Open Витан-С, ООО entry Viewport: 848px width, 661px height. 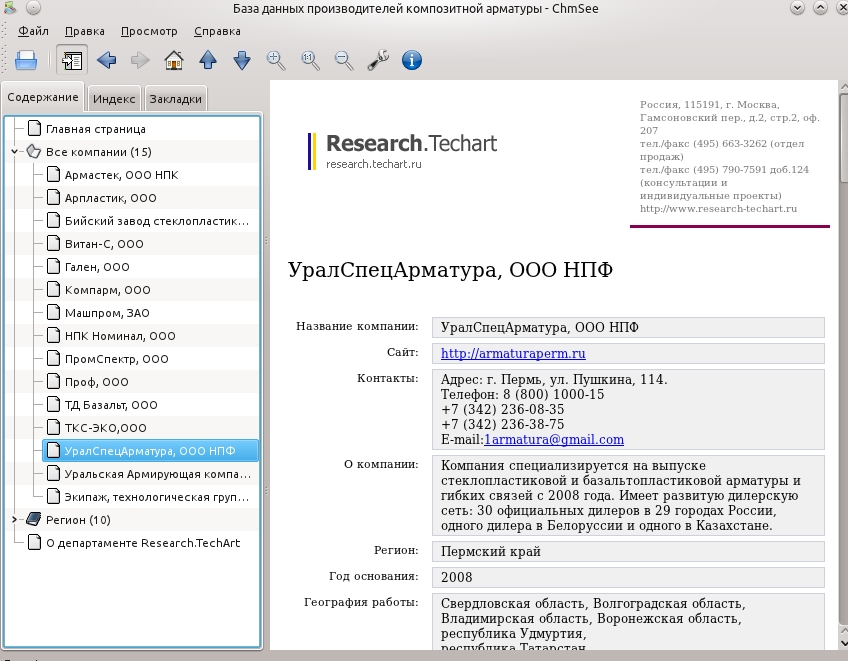[x=104, y=244]
